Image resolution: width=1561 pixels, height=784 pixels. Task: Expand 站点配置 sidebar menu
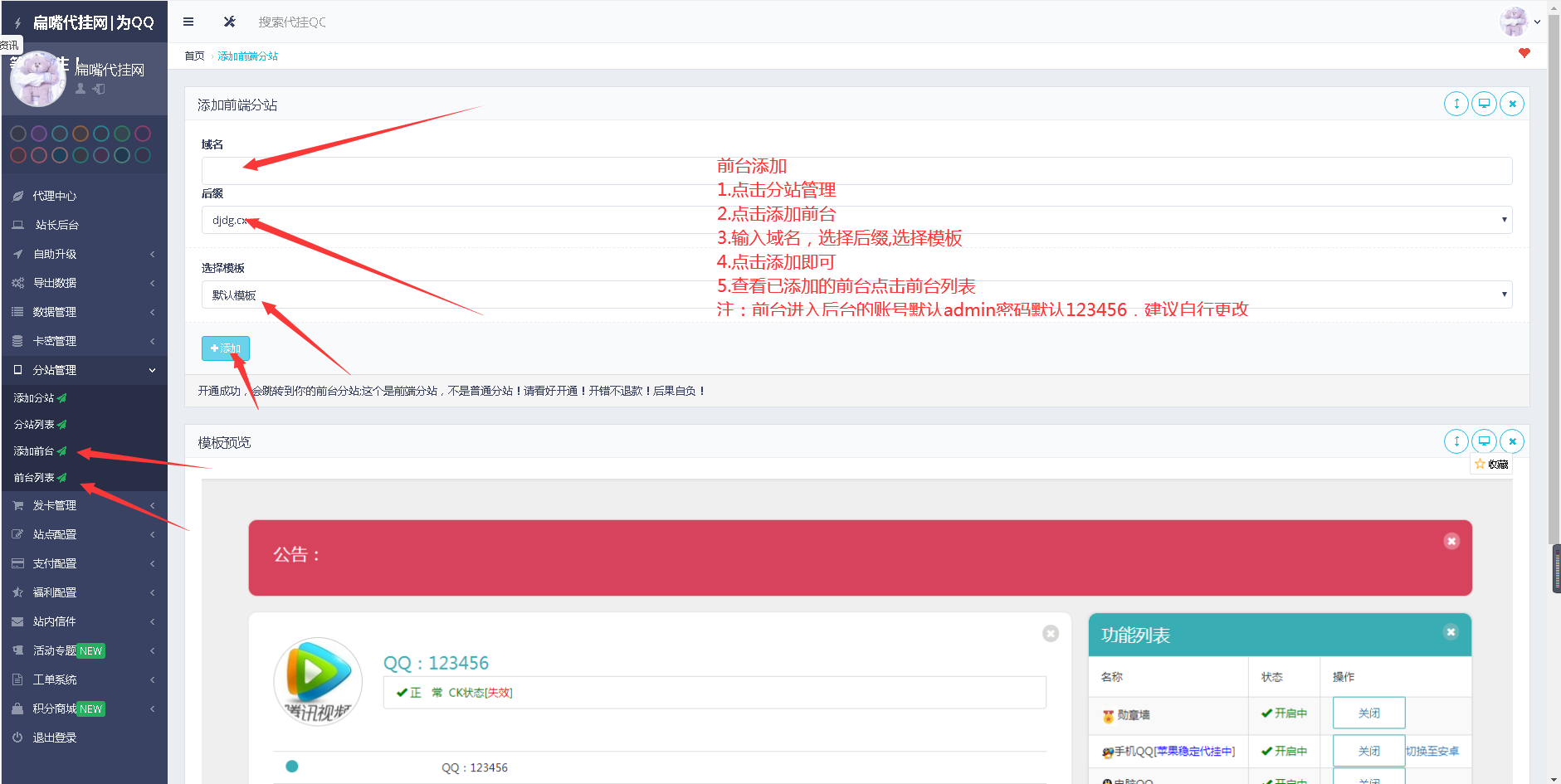(84, 534)
